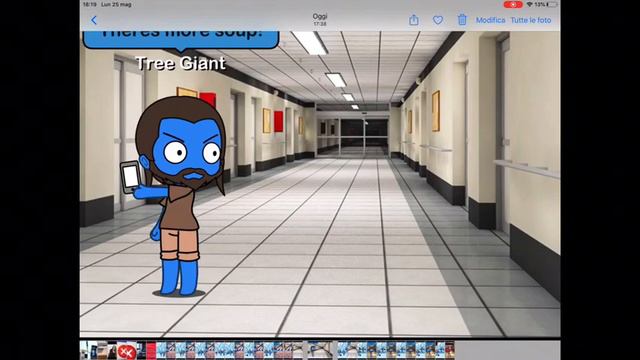Tap Modifica to edit the photo
This screenshot has height=360, width=640.
pos(490,20)
